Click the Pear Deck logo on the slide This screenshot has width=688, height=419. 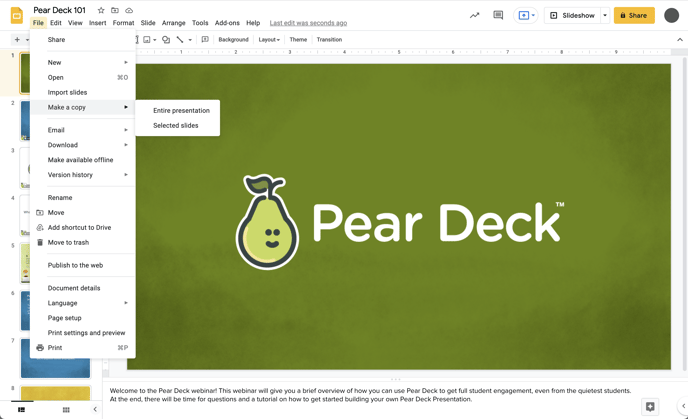point(400,222)
